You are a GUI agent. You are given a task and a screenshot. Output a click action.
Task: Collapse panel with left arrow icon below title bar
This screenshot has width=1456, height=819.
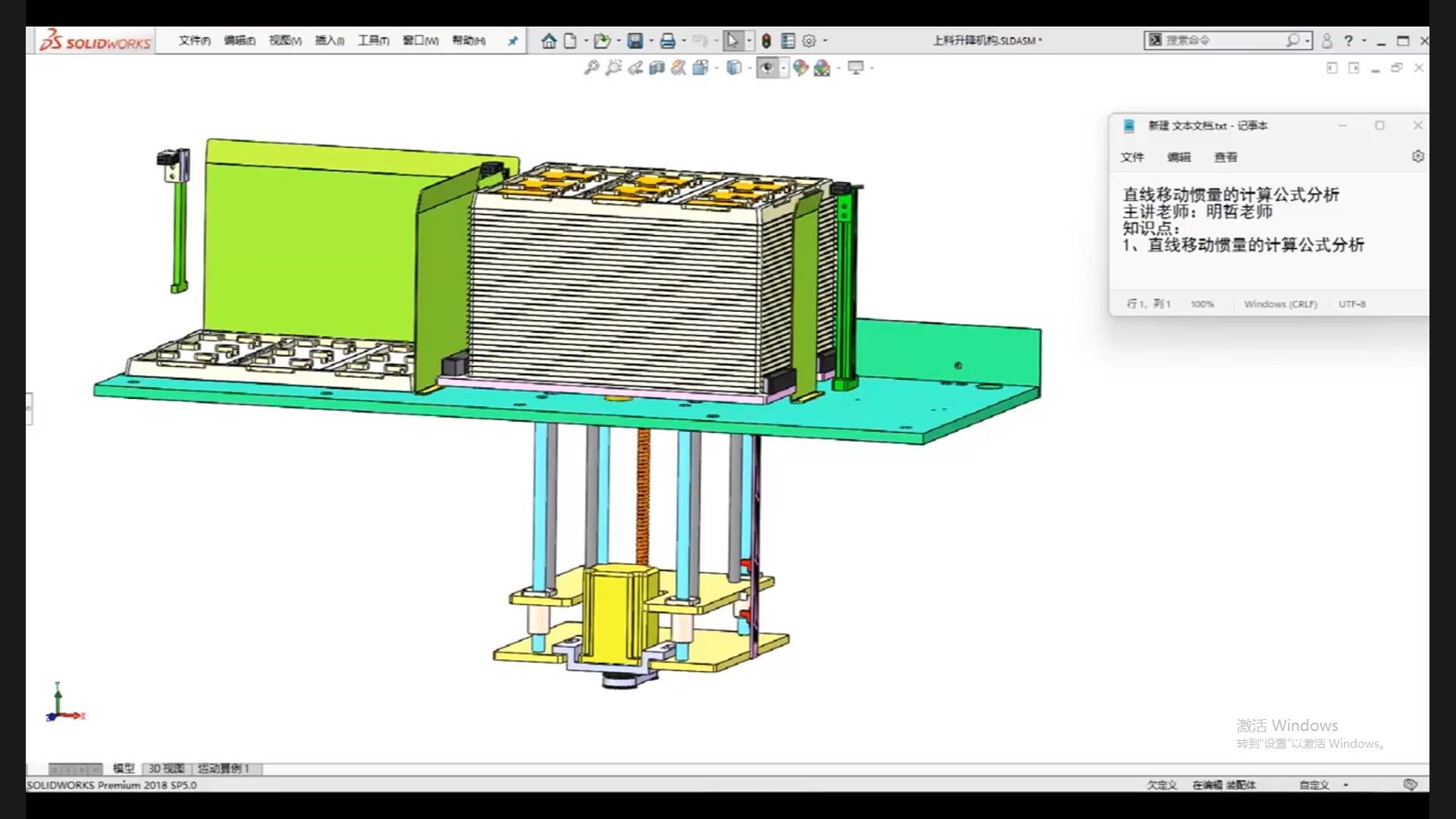[1332, 68]
